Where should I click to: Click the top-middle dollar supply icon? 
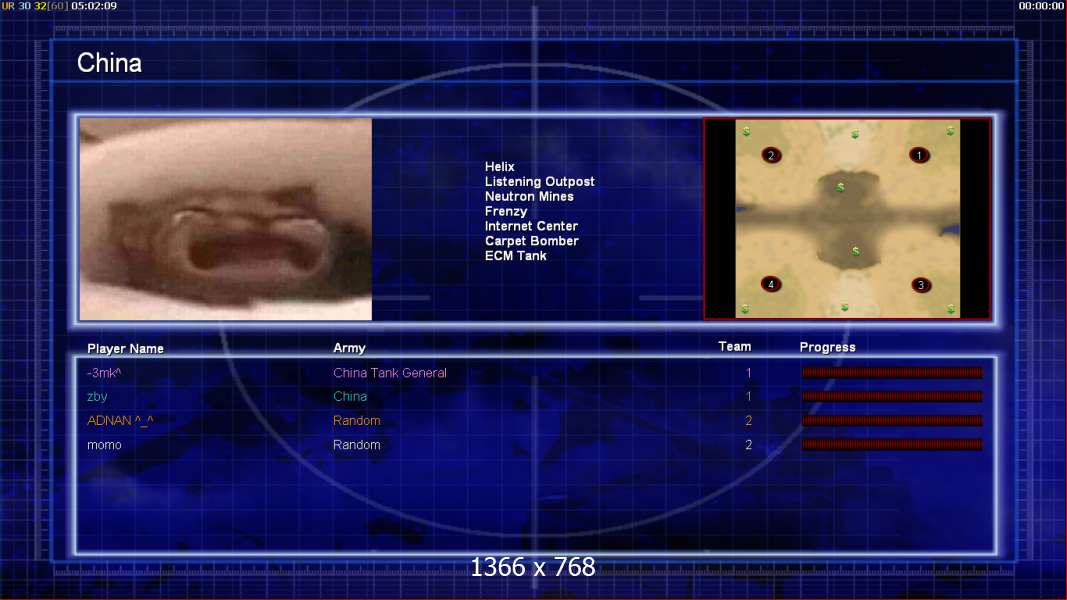pos(855,134)
